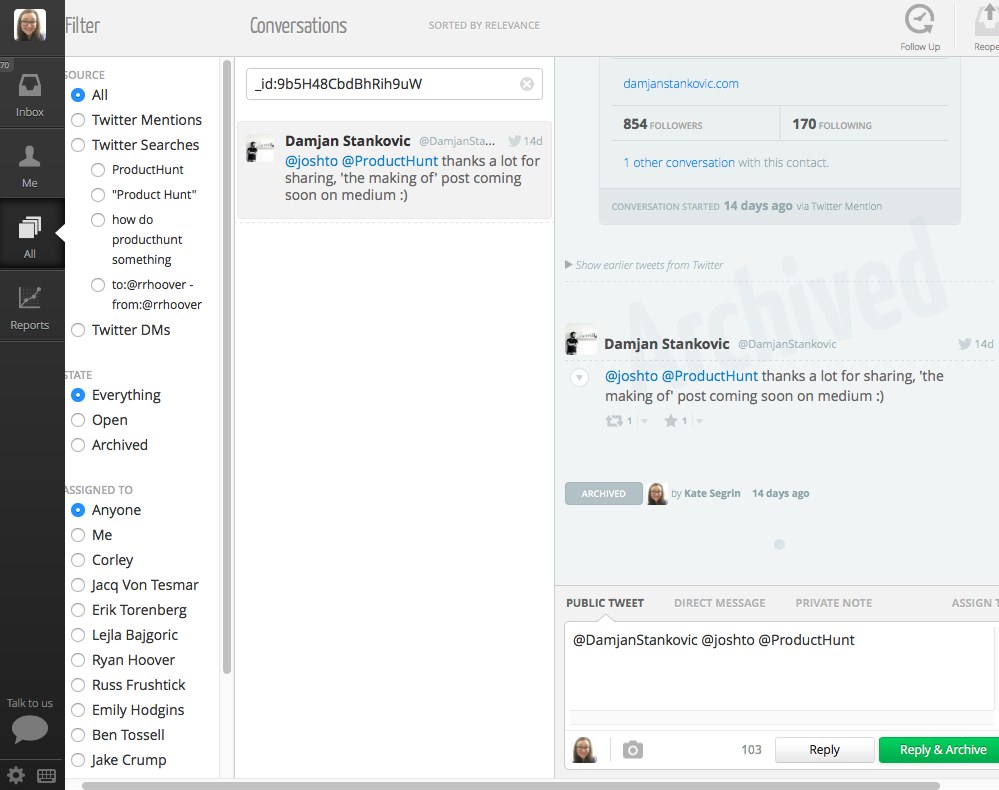Switch to Public Tweet tab
The width and height of the screenshot is (999, 790).
click(605, 603)
